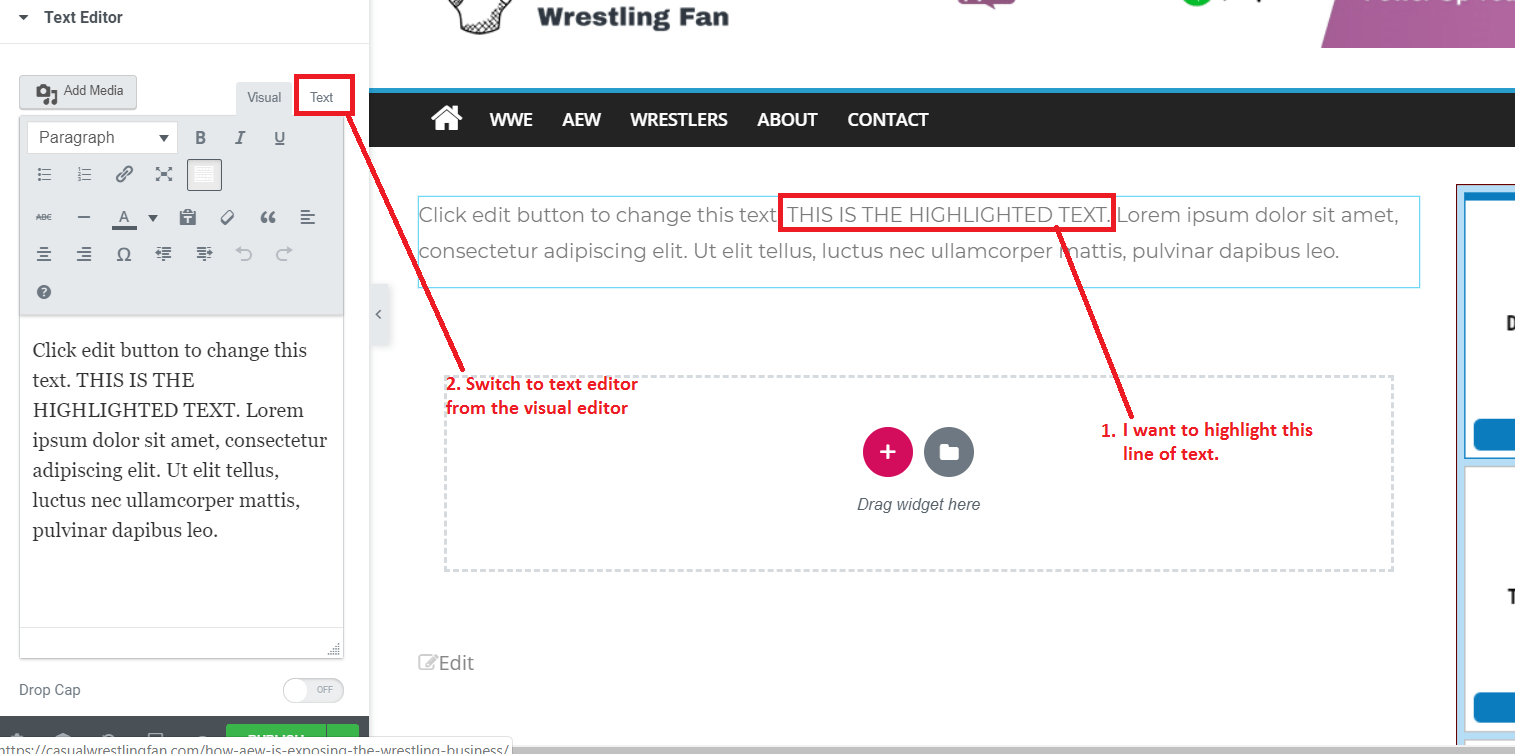
Task: Click the Add Media button
Action: [x=78, y=92]
